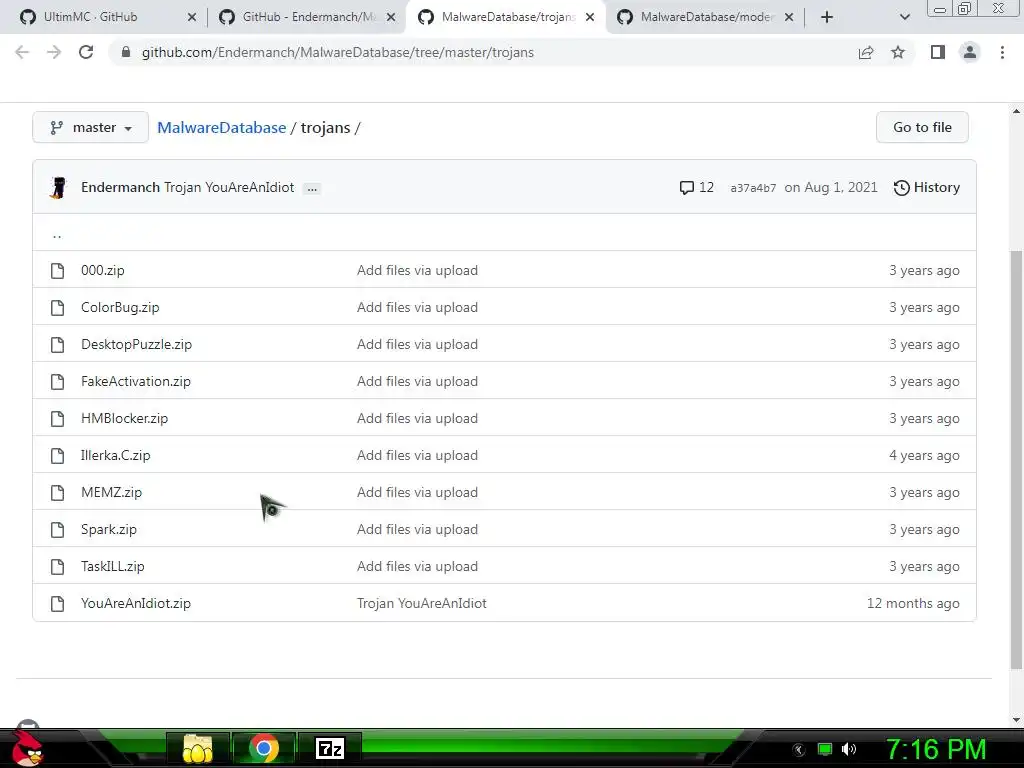Reload the page with the refresh icon
The width and height of the screenshot is (1024, 768).
click(86, 52)
